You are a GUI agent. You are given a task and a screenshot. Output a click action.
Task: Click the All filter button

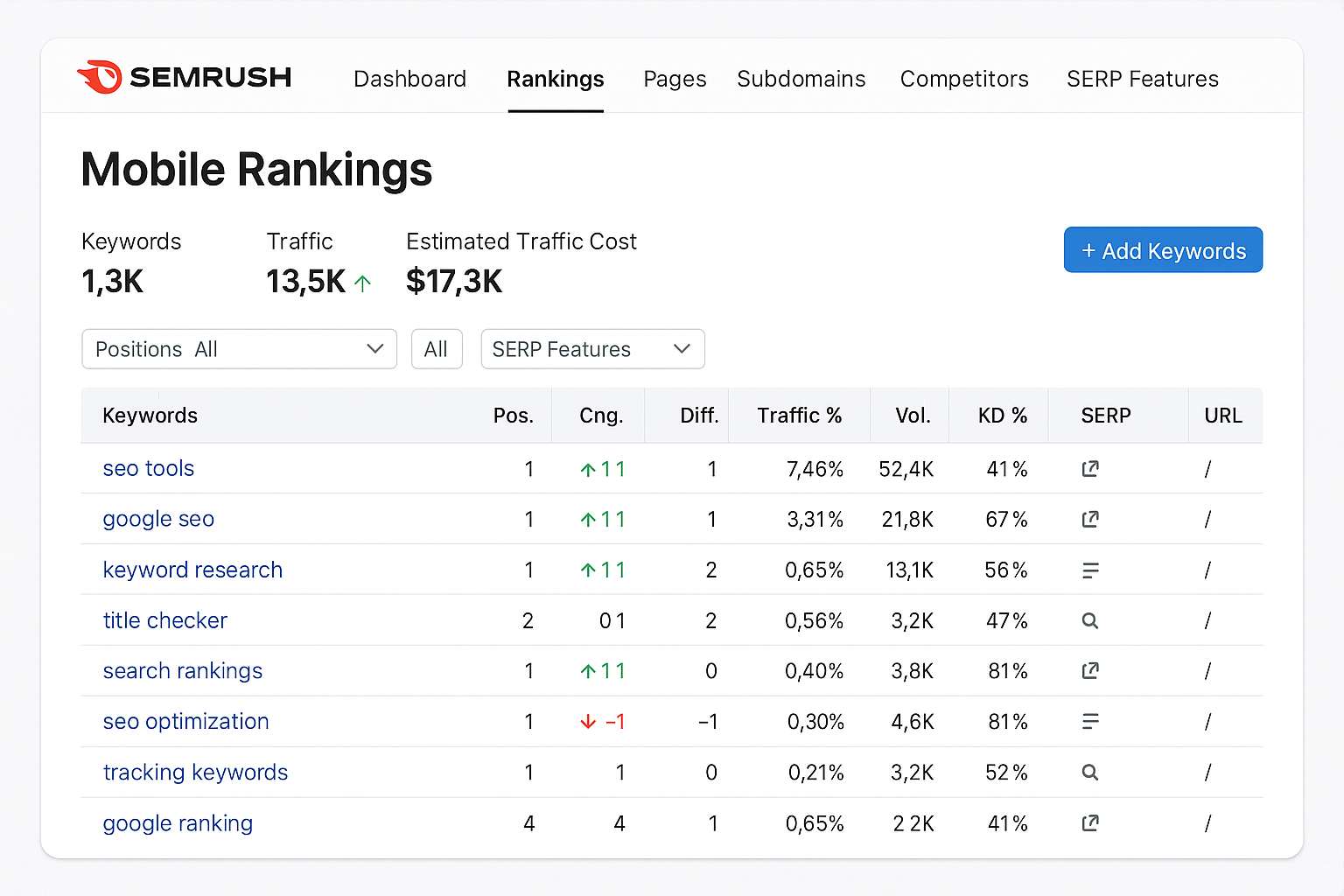point(437,349)
